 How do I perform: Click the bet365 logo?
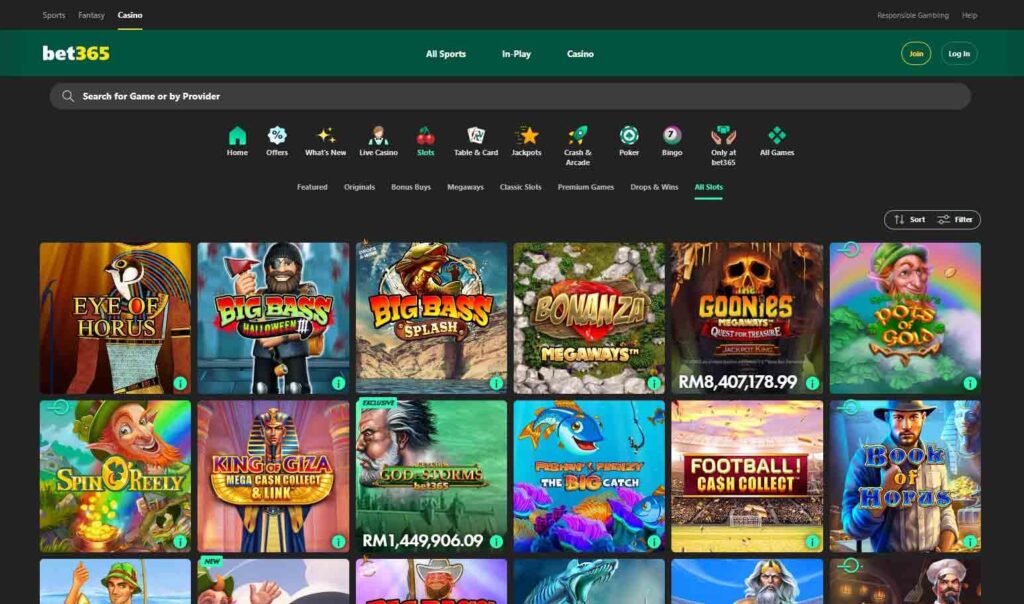(x=76, y=53)
